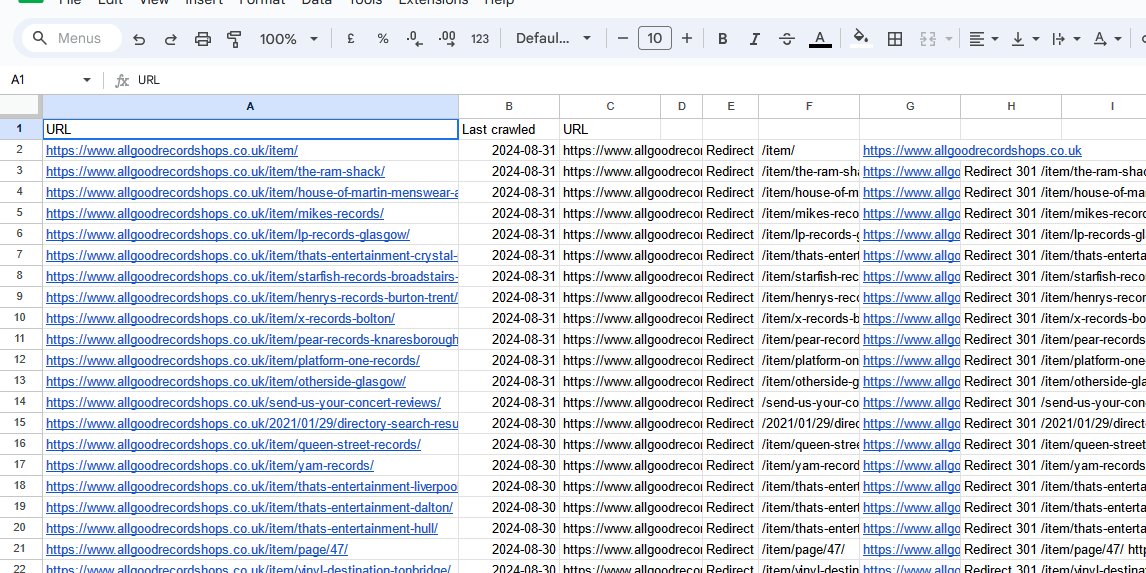This screenshot has width=1146, height=573.
Task: Click the Redo icon
Action: (x=171, y=39)
